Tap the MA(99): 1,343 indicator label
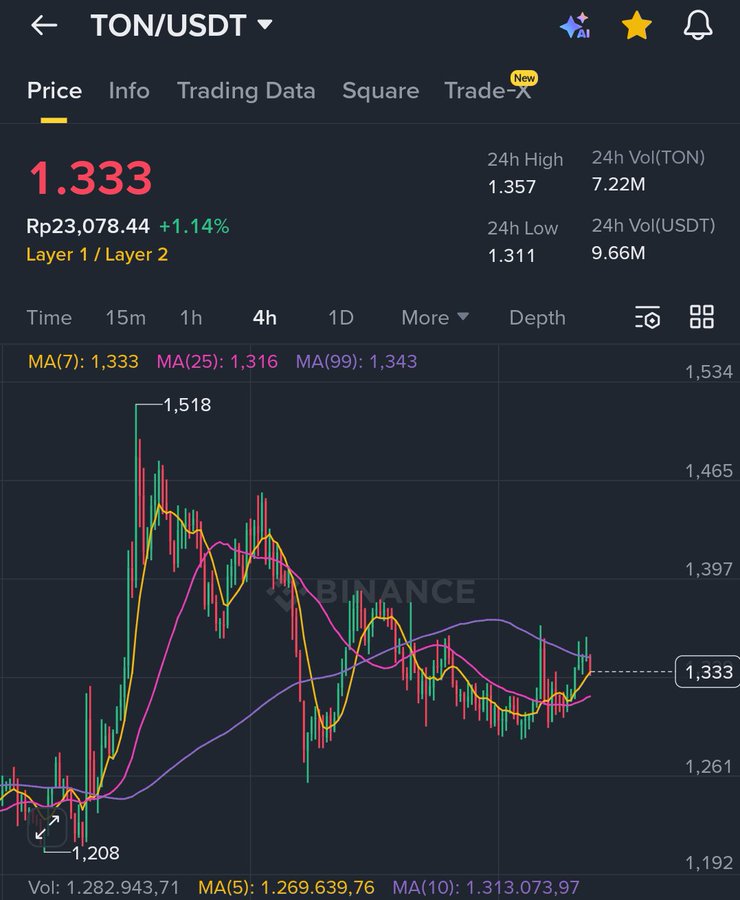740x900 pixels. (357, 362)
